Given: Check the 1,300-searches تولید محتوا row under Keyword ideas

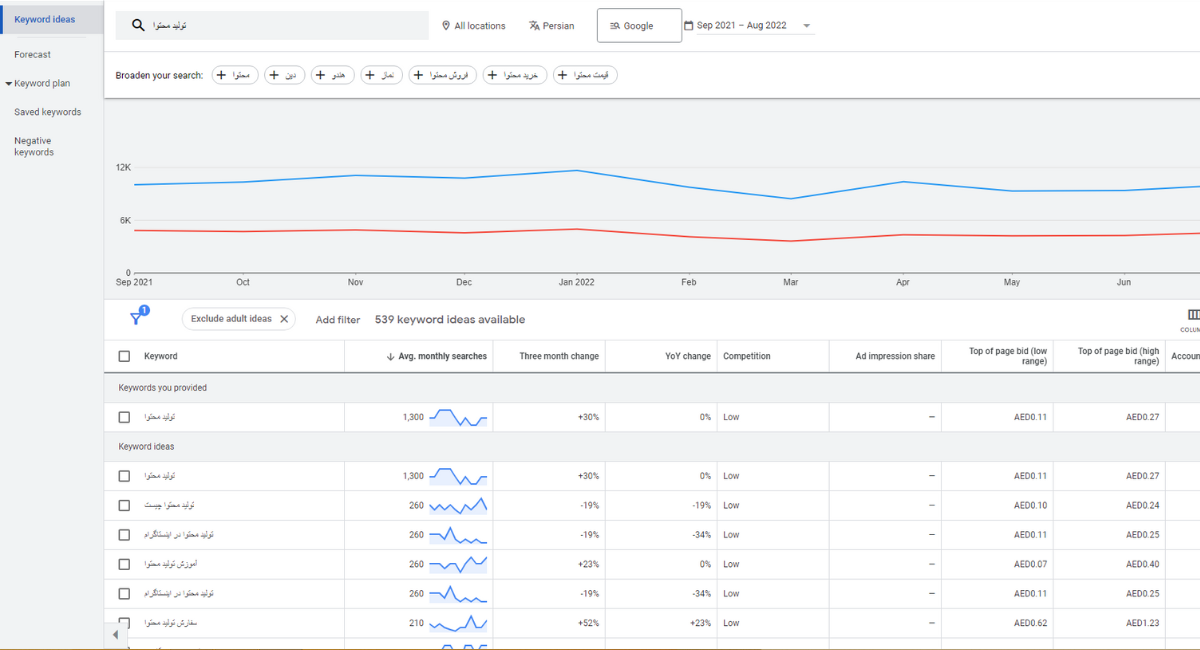Looking at the screenshot, I should (x=124, y=476).
